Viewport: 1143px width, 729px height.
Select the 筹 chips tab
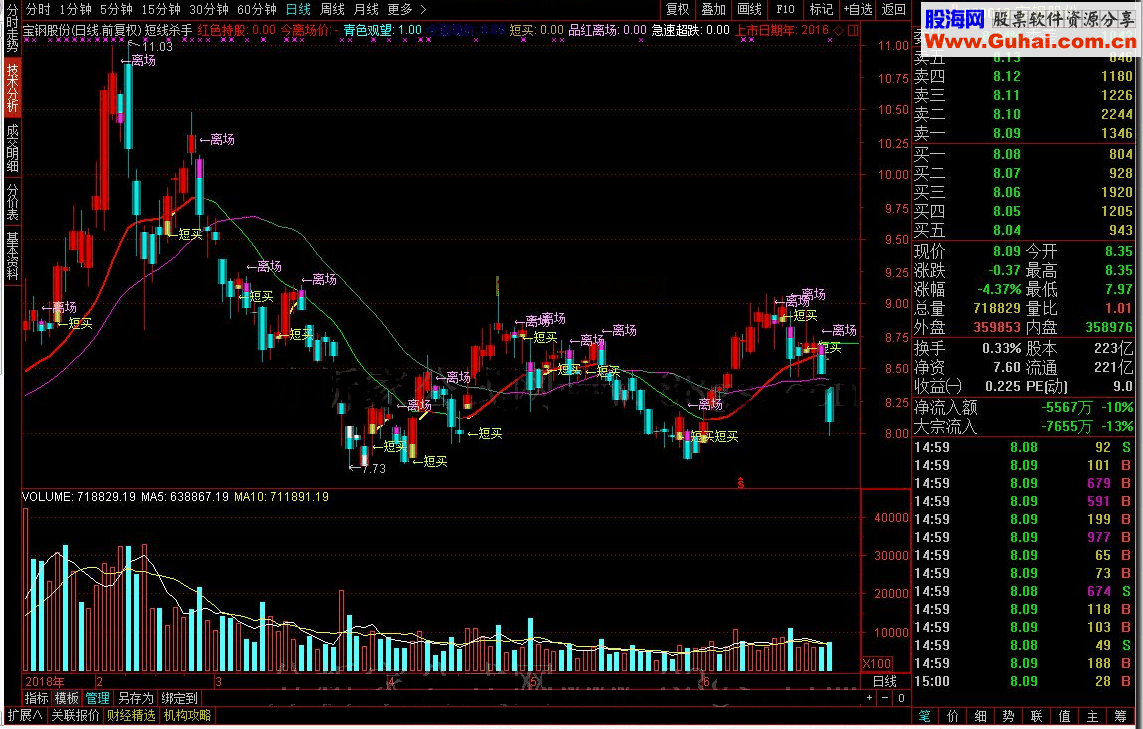(x=1120, y=716)
